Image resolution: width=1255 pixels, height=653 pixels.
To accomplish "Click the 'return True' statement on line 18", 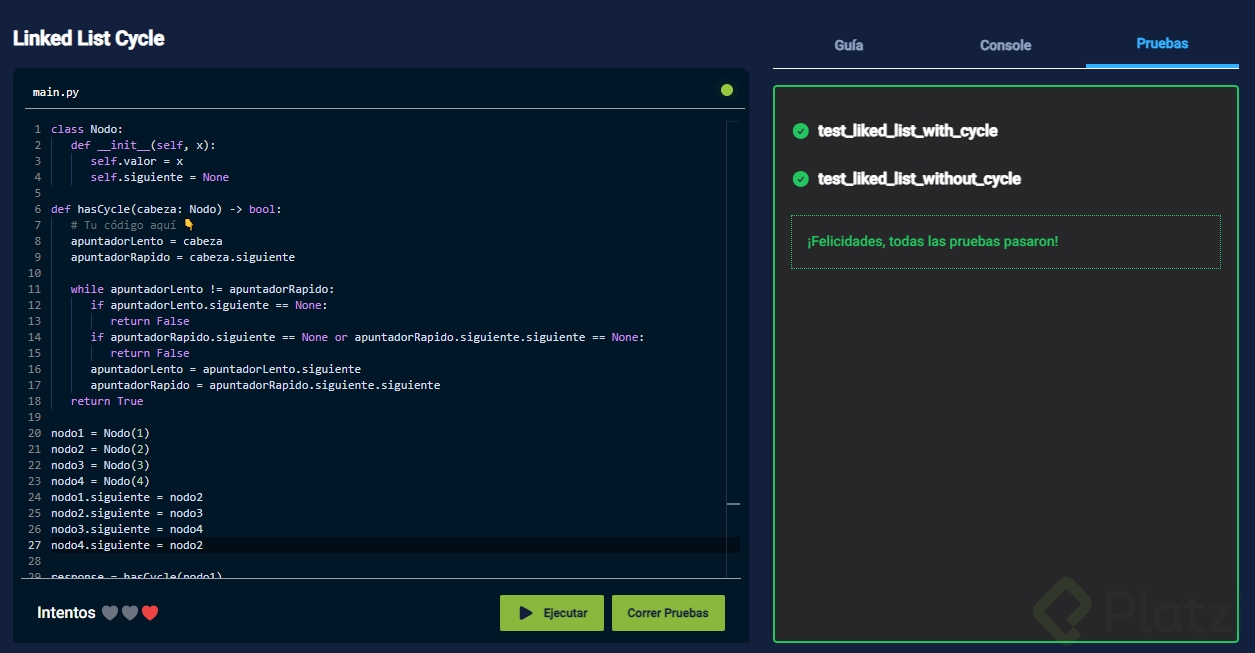I will tap(107, 401).
